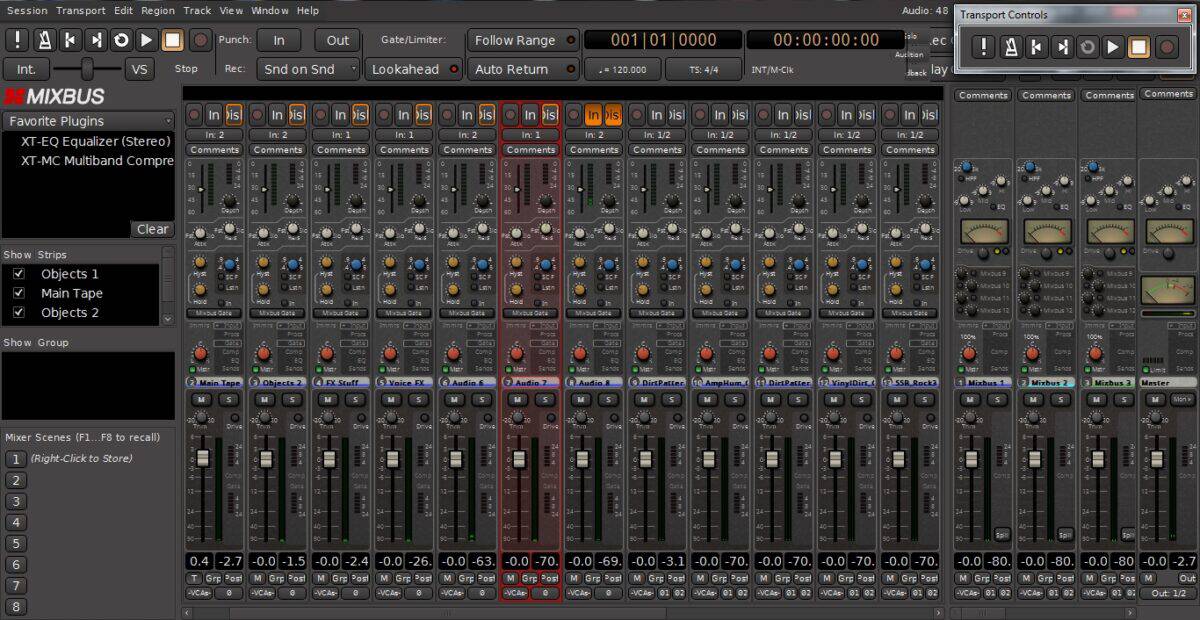1200x620 pixels.
Task: Click record in floating Transport Controls window
Action: [1166, 47]
